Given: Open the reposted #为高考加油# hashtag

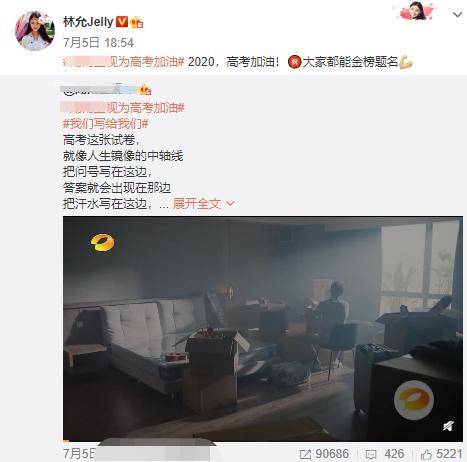Looking at the screenshot, I should point(123,108).
